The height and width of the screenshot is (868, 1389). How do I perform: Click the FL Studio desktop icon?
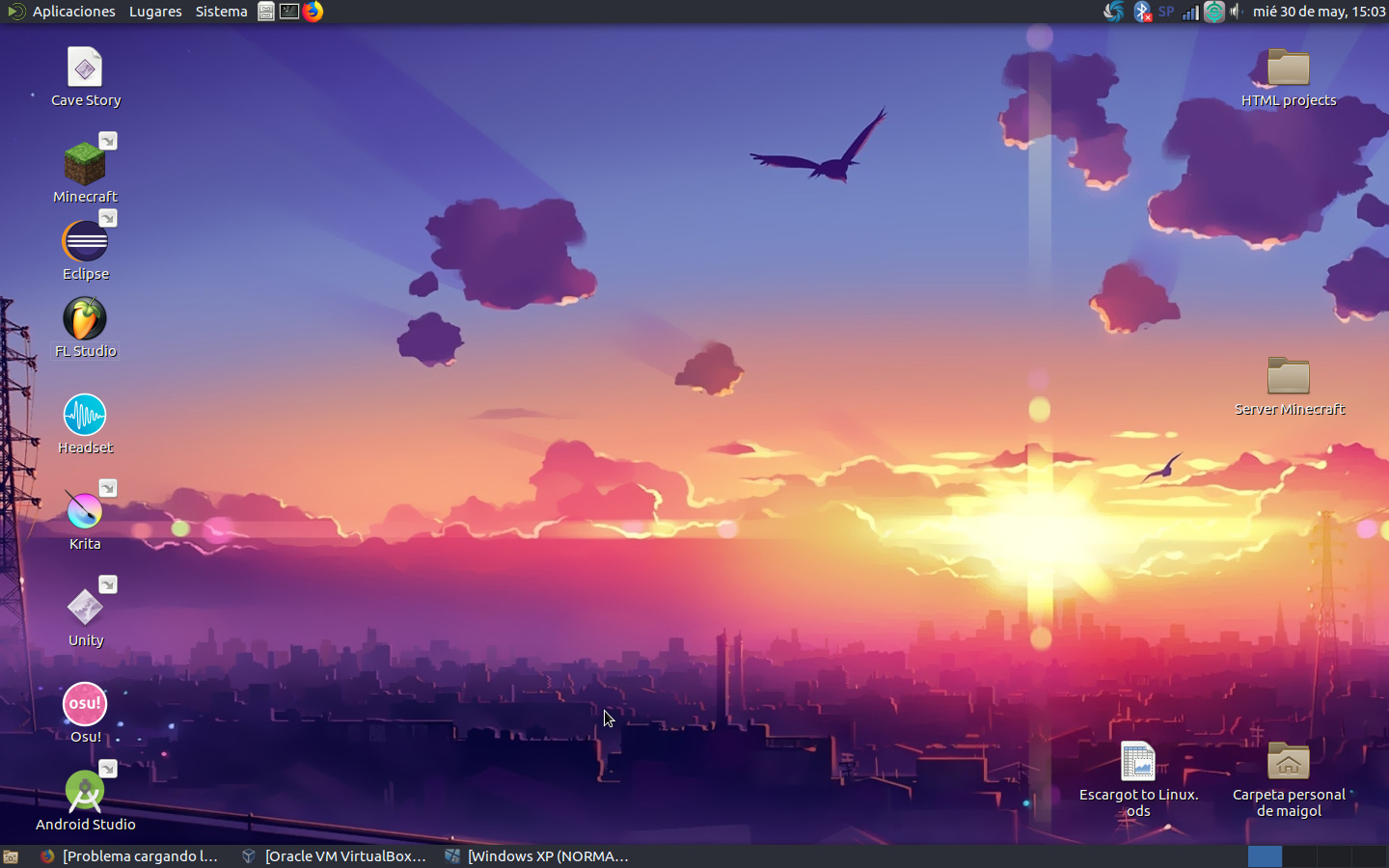coord(85,319)
